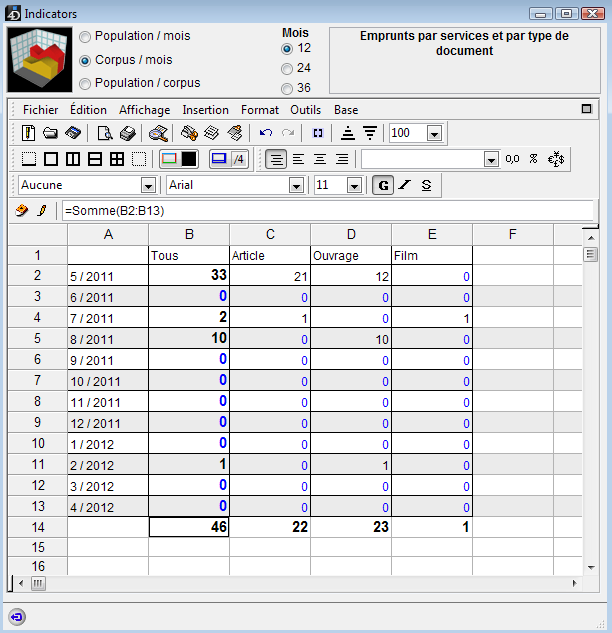Choose 36 months radio option
Screen dimensions: 612x633
tap(287, 88)
